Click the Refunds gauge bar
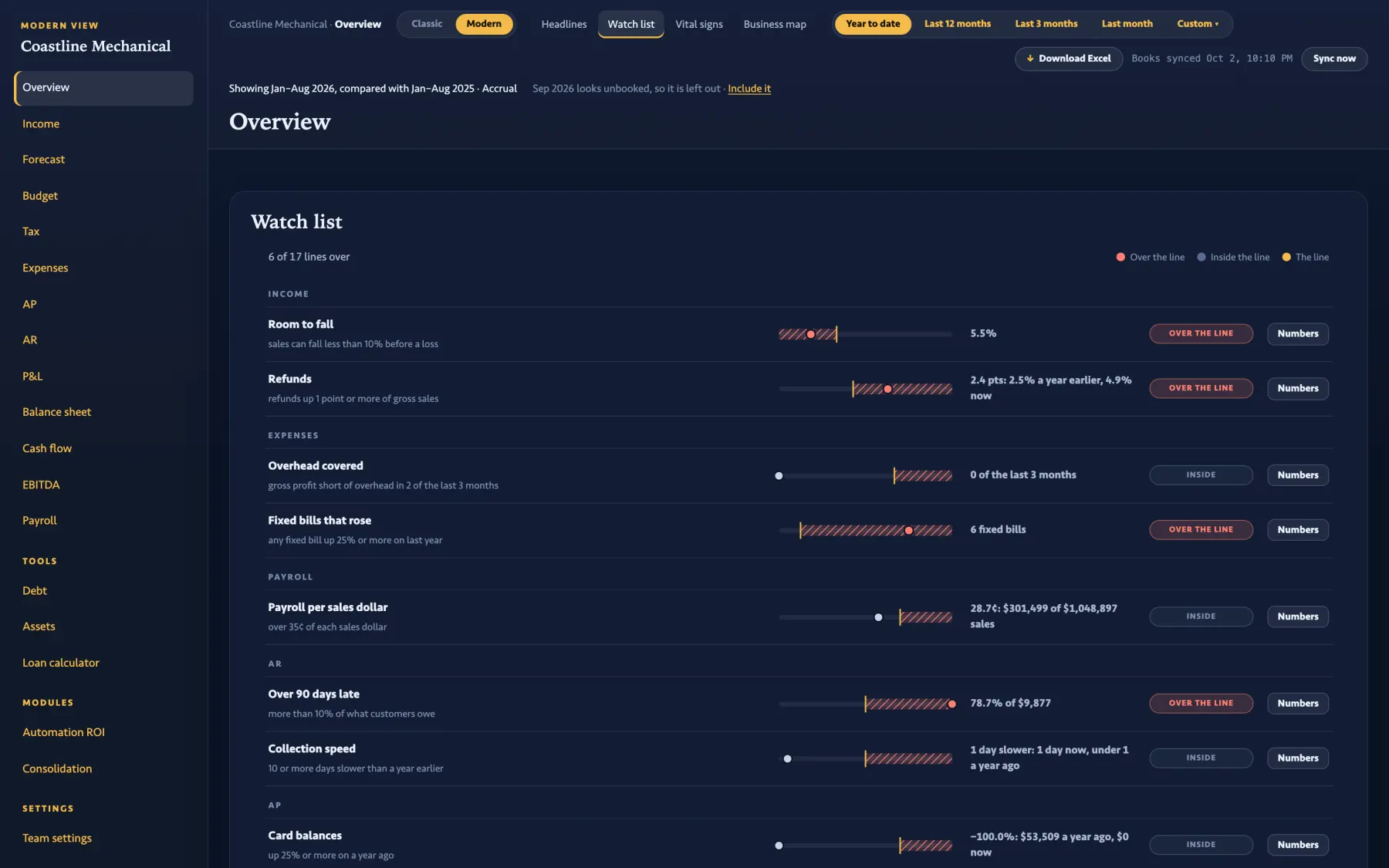1389x868 pixels. coord(865,389)
